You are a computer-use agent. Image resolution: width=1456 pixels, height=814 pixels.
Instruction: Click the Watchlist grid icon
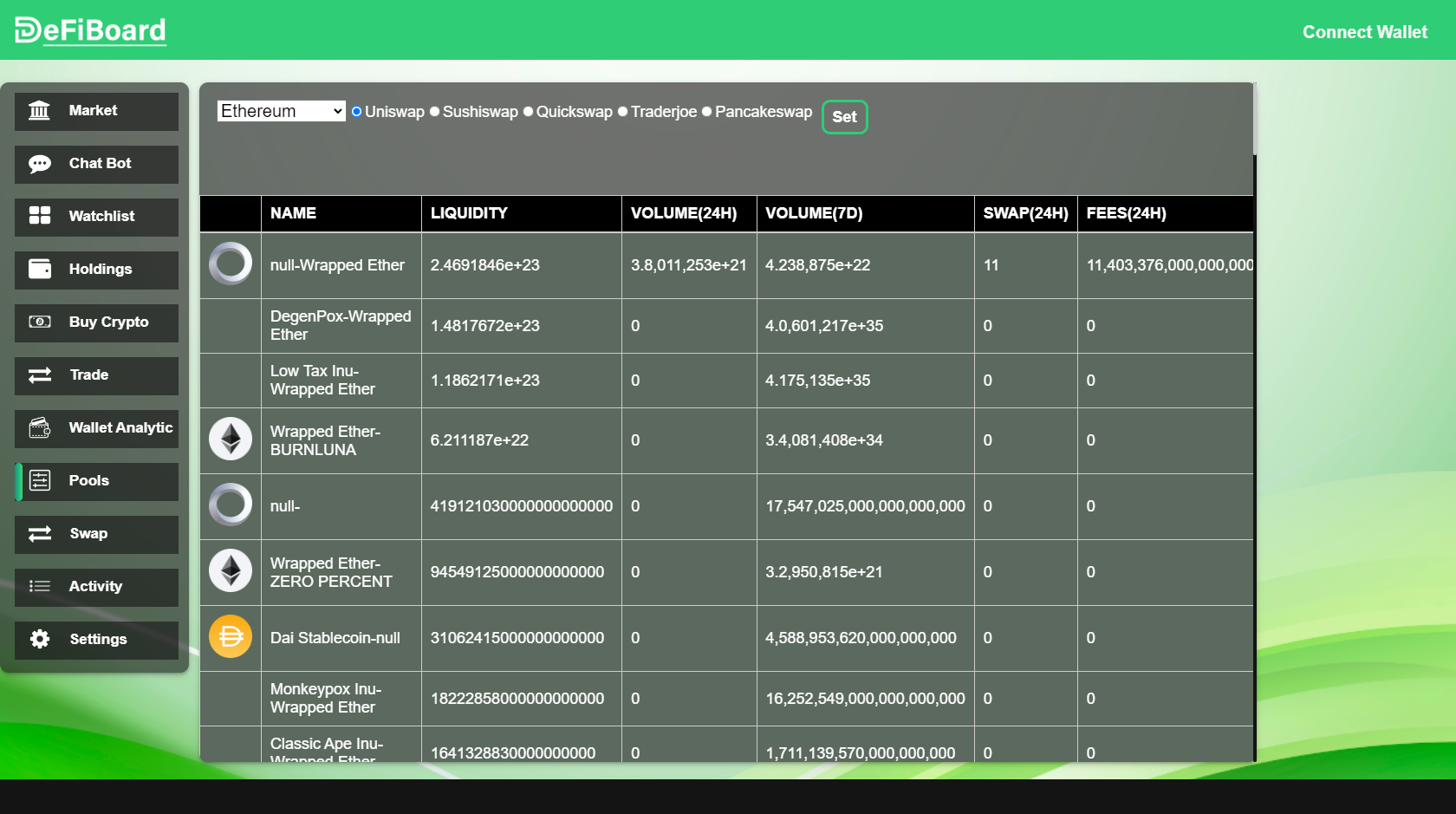click(x=40, y=216)
